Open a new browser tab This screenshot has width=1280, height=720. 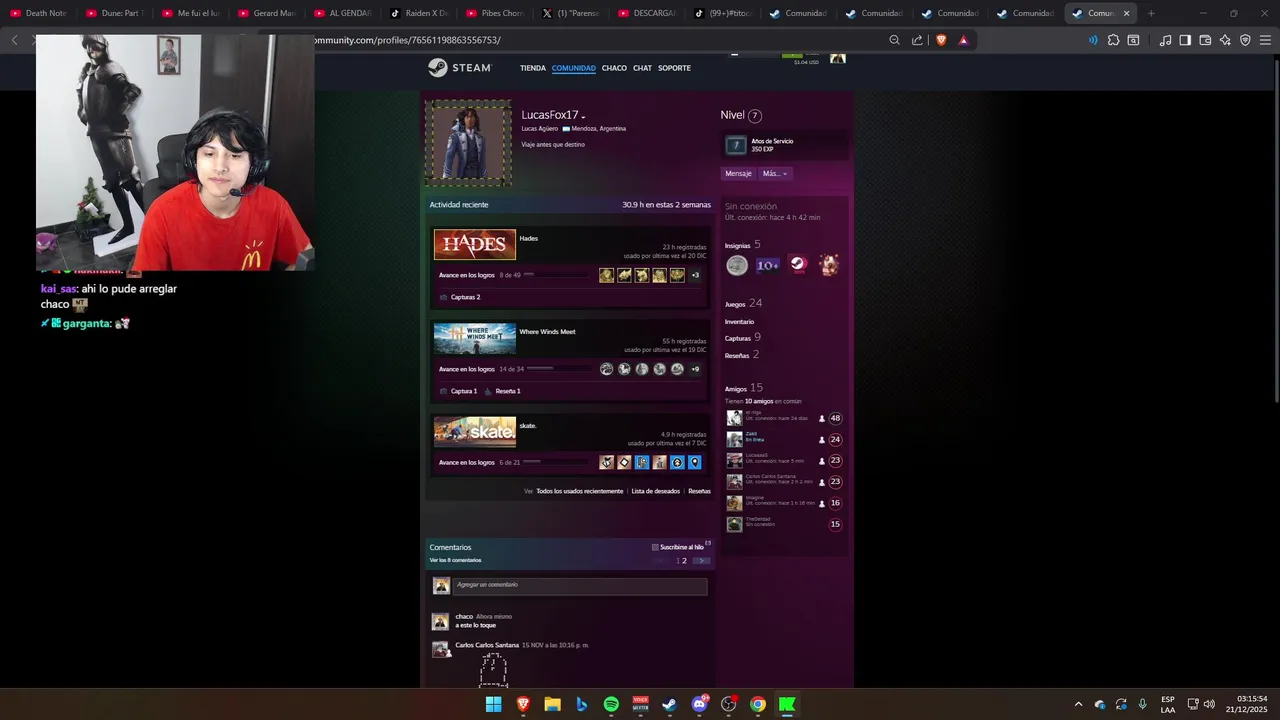click(x=1151, y=13)
